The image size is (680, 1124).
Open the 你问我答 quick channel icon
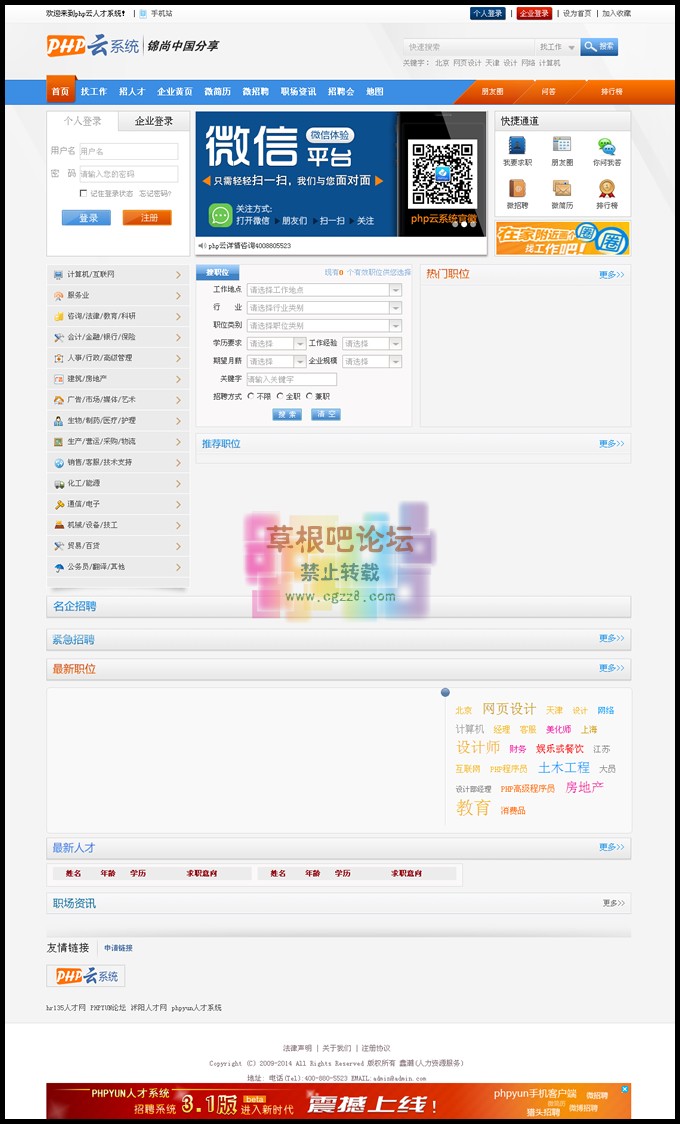[x=607, y=146]
